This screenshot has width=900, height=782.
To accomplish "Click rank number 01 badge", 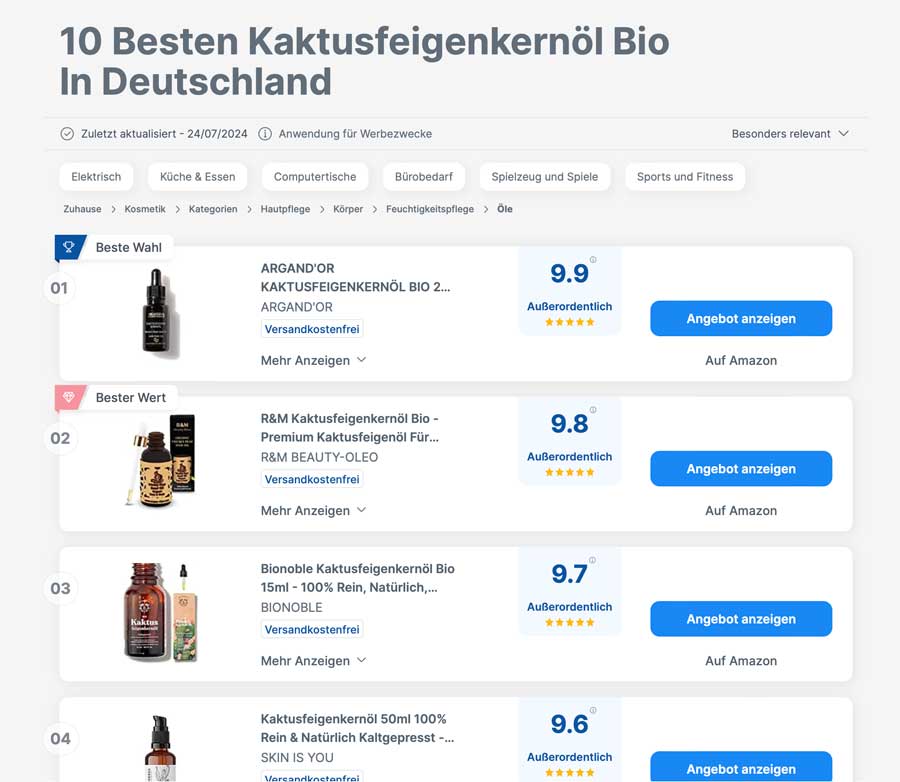I will pos(59,288).
